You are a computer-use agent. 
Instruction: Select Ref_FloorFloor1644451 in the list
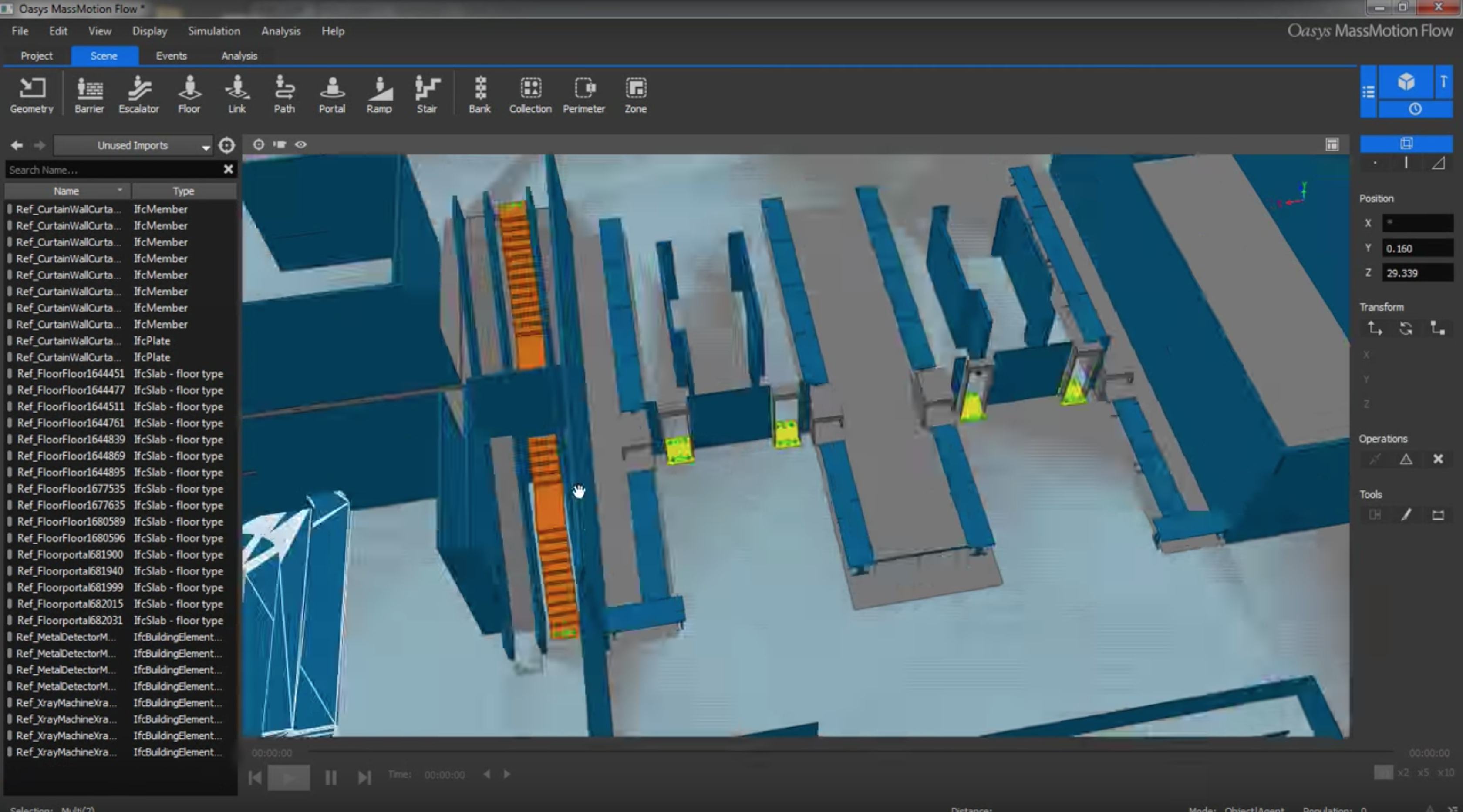click(x=121, y=373)
